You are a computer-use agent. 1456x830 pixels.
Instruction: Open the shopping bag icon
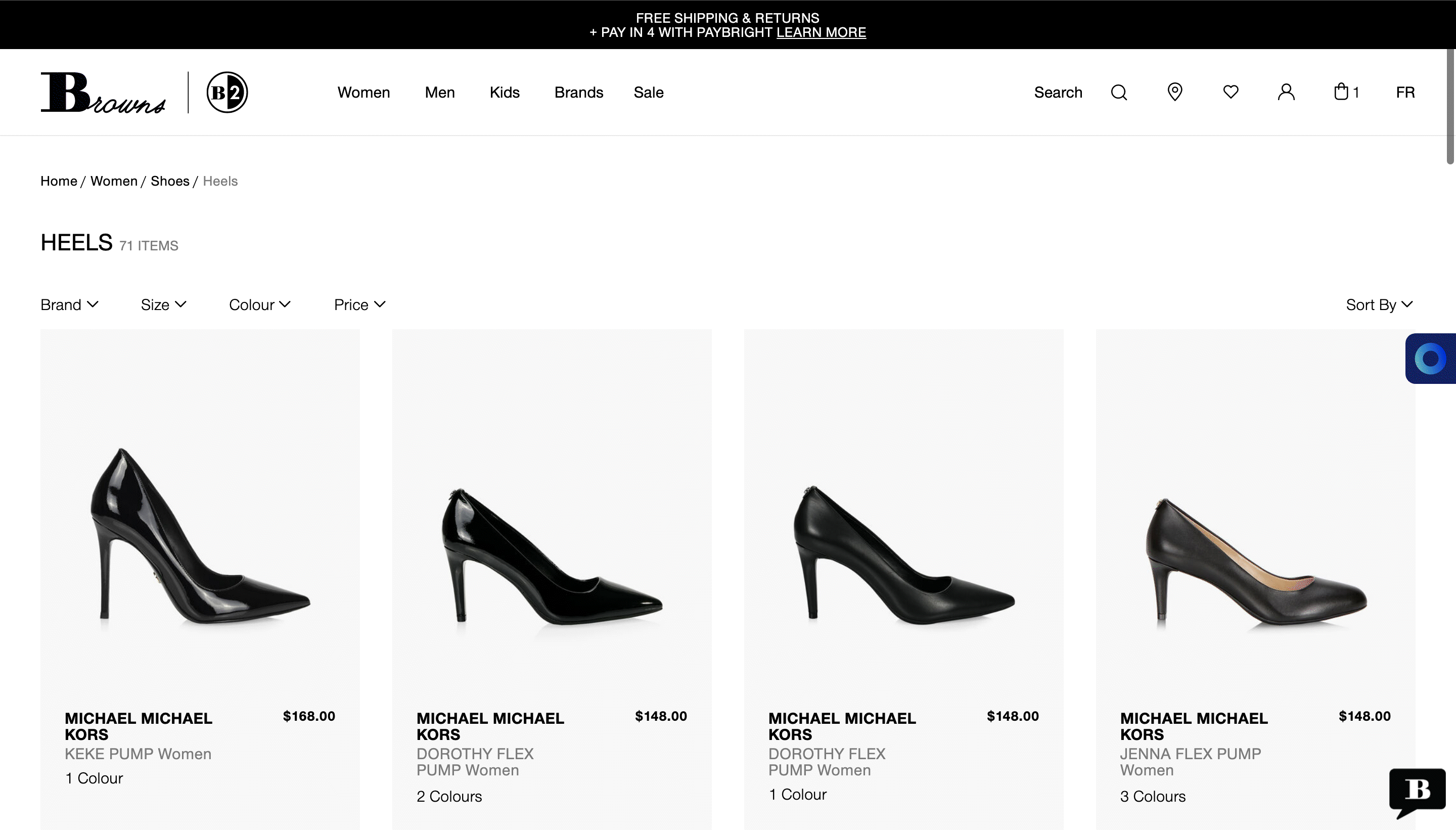coord(1342,92)
